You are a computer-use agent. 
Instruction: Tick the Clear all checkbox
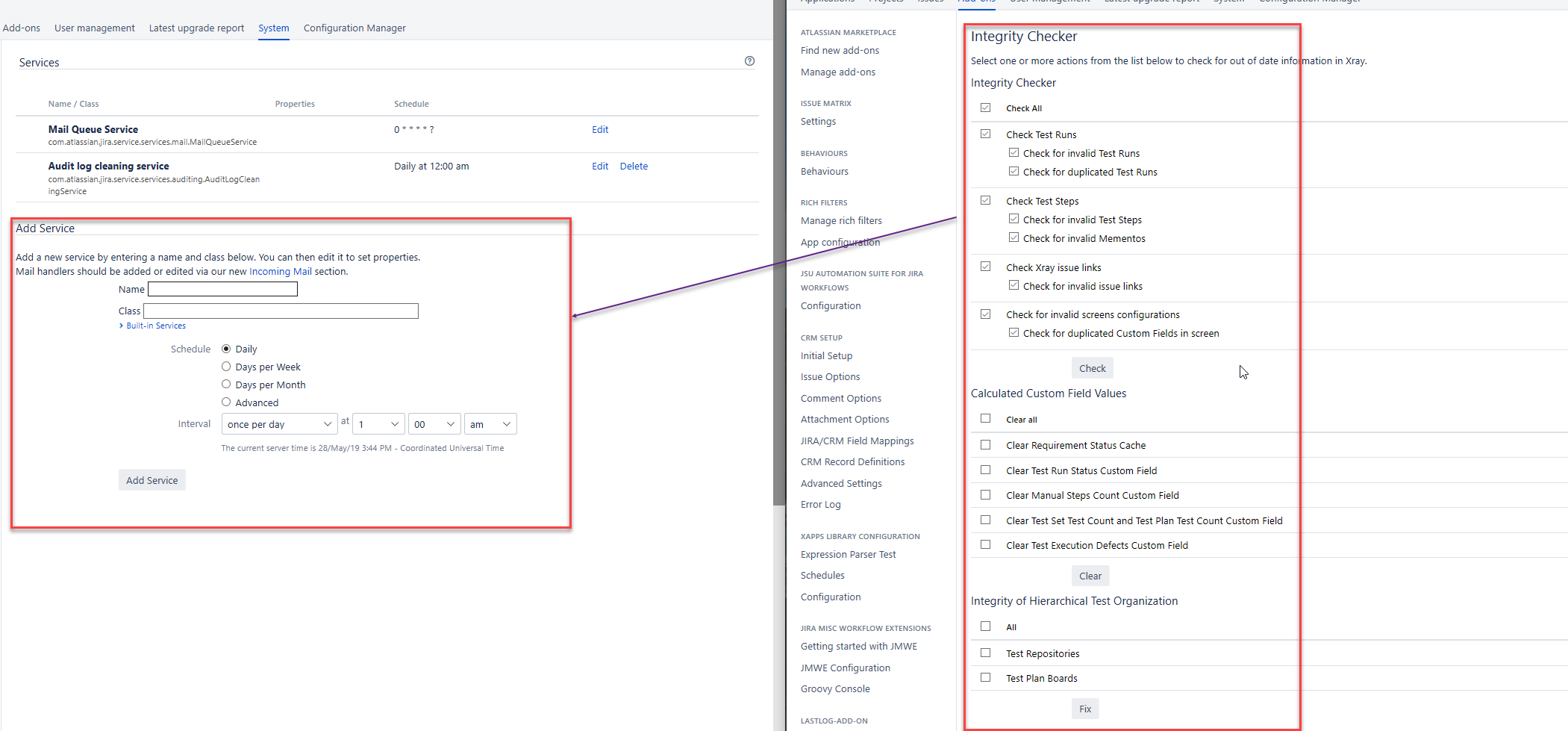click(x=986, y=419)
